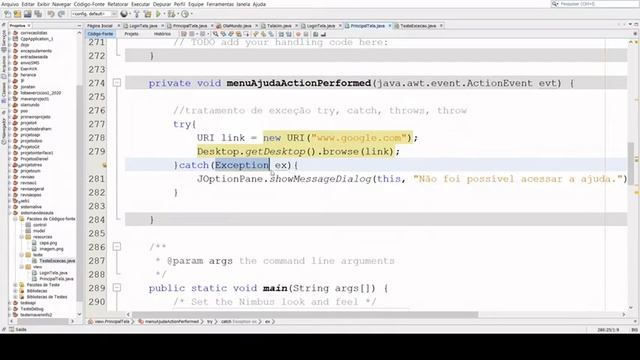This screenshot has width=640, height=360.
Task: Select the model package
Action: click(39, 231)
